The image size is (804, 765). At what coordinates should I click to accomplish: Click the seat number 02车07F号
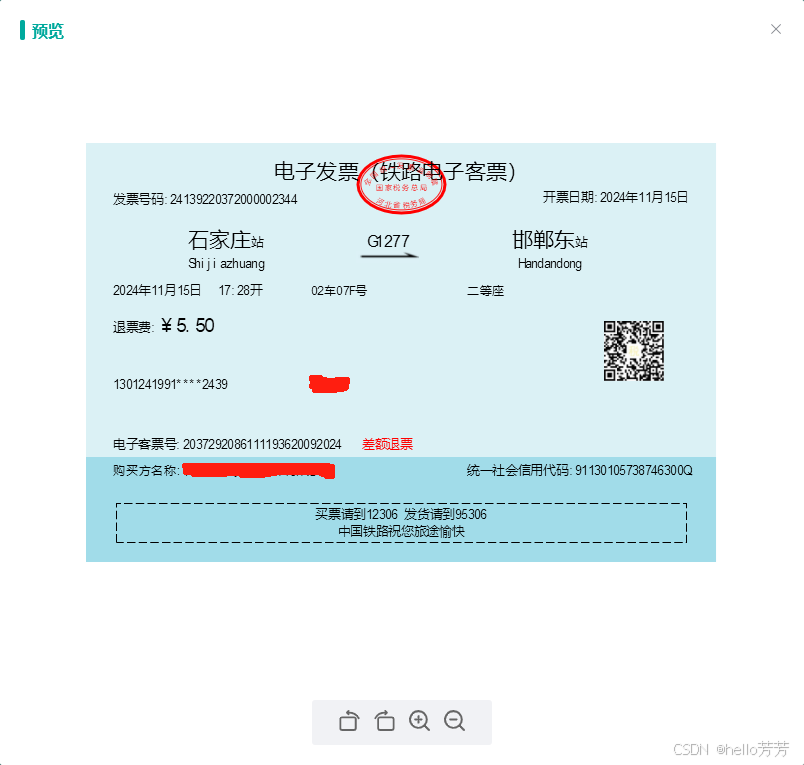(339, 291)
